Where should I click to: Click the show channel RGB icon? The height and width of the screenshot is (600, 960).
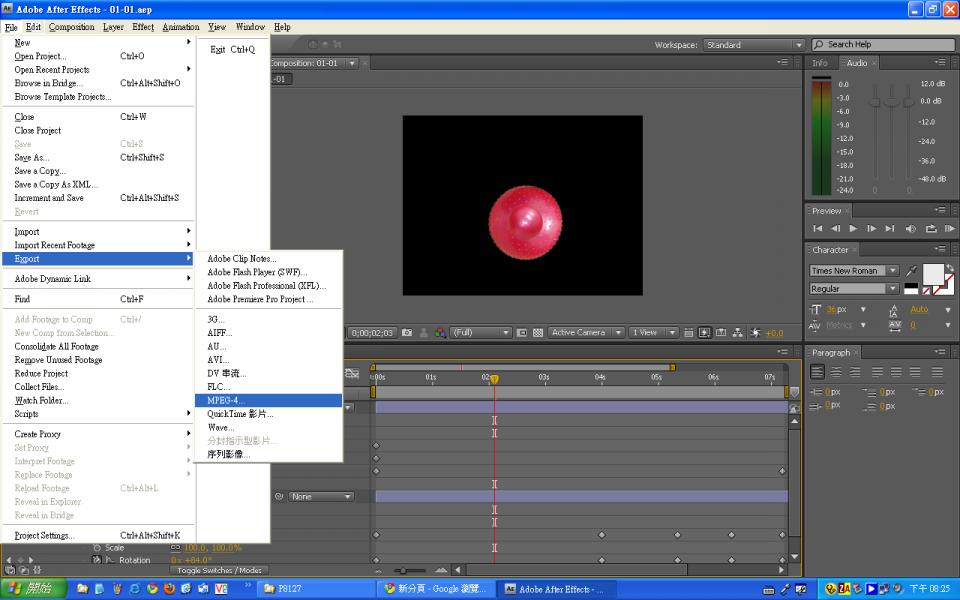coord(440,333)
